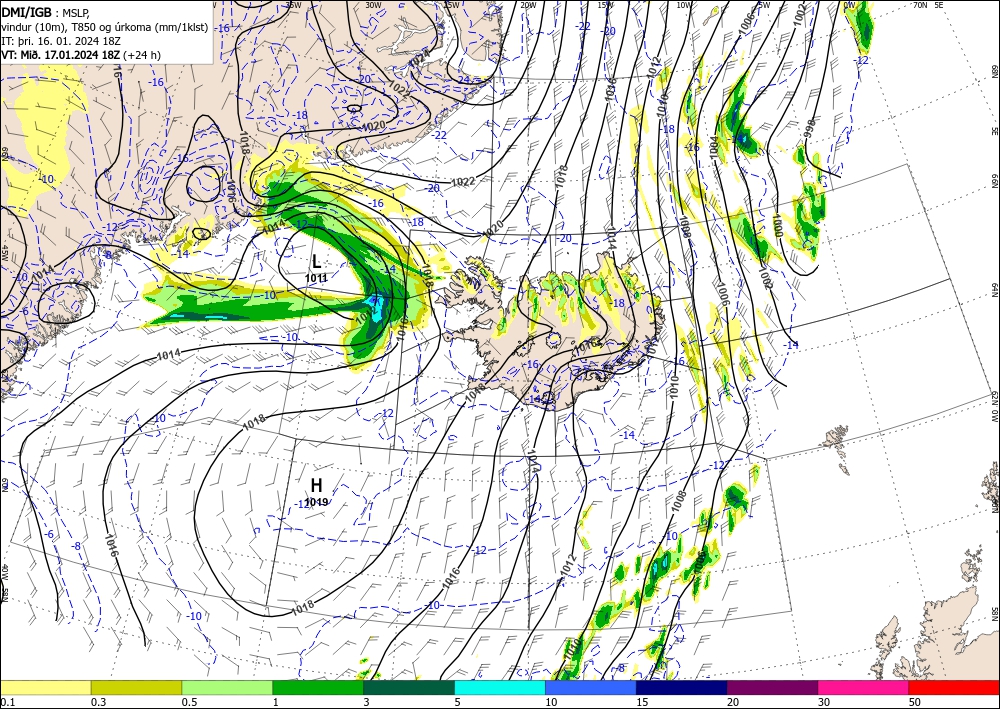Viewport: 1000px width, 709px height.
Task: Choose the purple 20–30 legend swatch
Action: pos(772,687)
